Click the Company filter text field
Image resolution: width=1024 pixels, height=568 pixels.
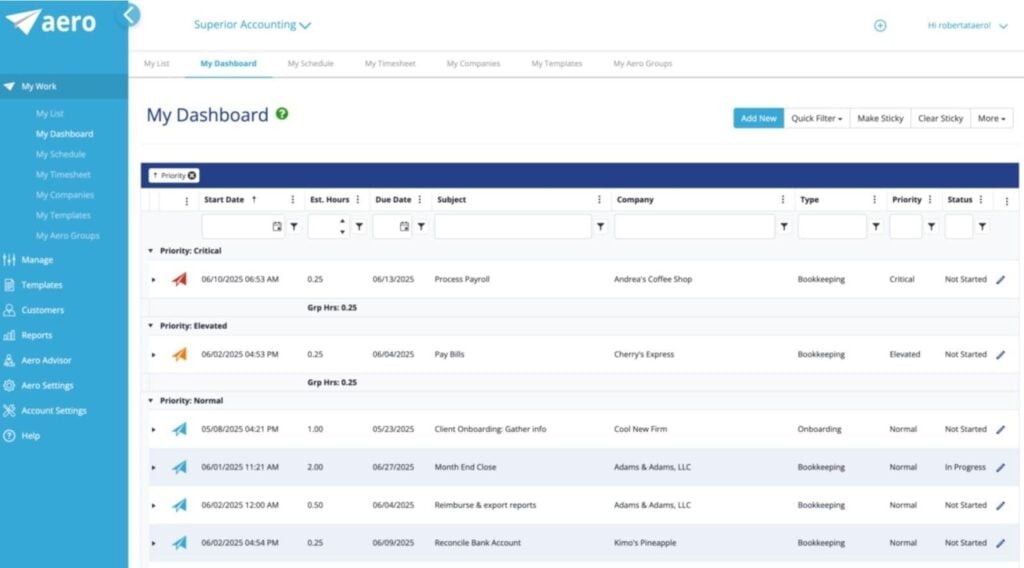694,227
